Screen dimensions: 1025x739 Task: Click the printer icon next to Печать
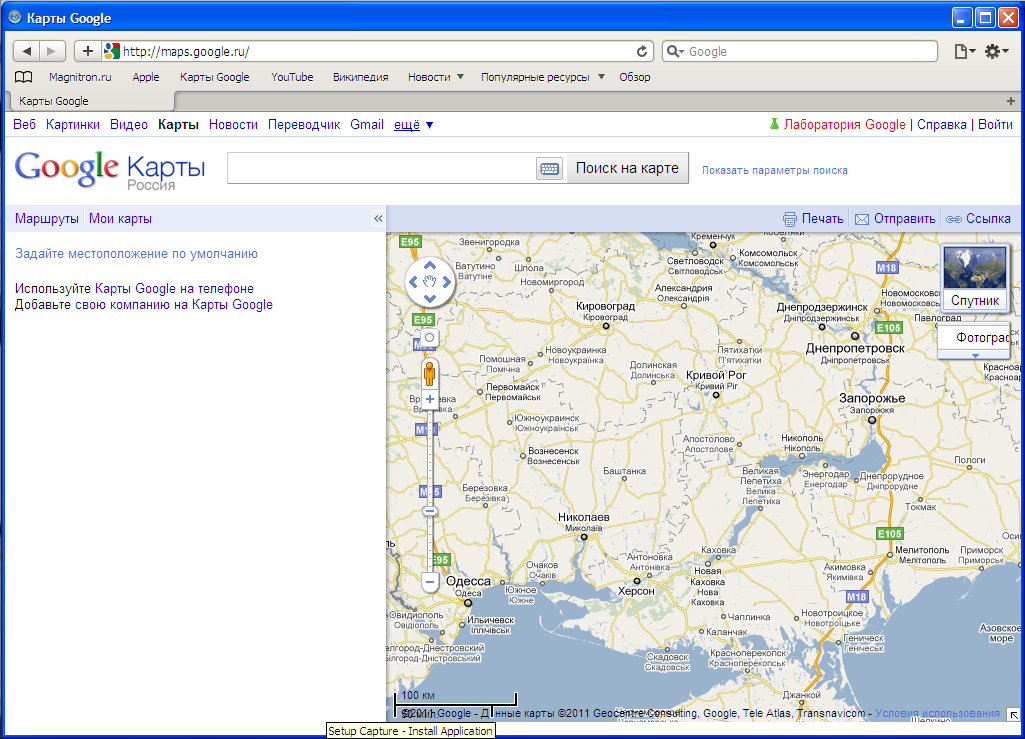tap(790, 219)
